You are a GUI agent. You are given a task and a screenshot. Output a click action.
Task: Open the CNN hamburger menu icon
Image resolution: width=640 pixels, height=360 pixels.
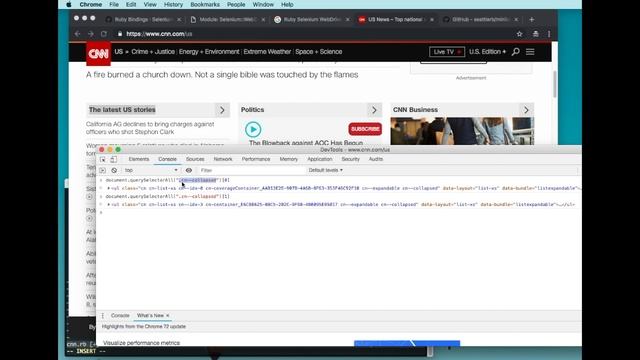(530, 52)
